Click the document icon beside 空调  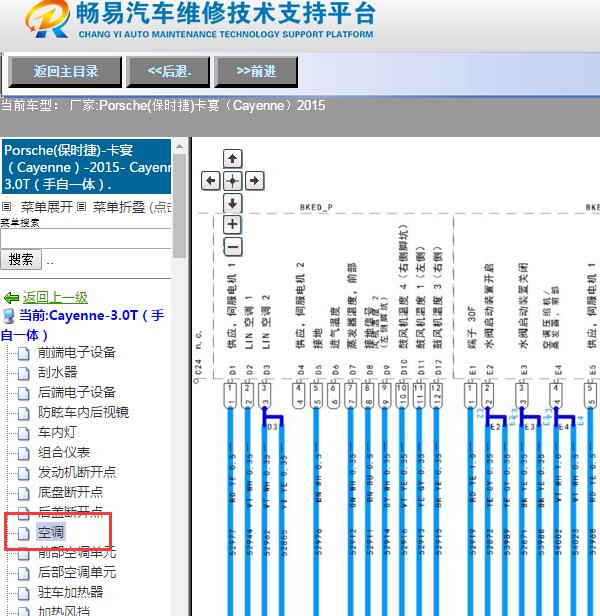(x=24, y=533)
